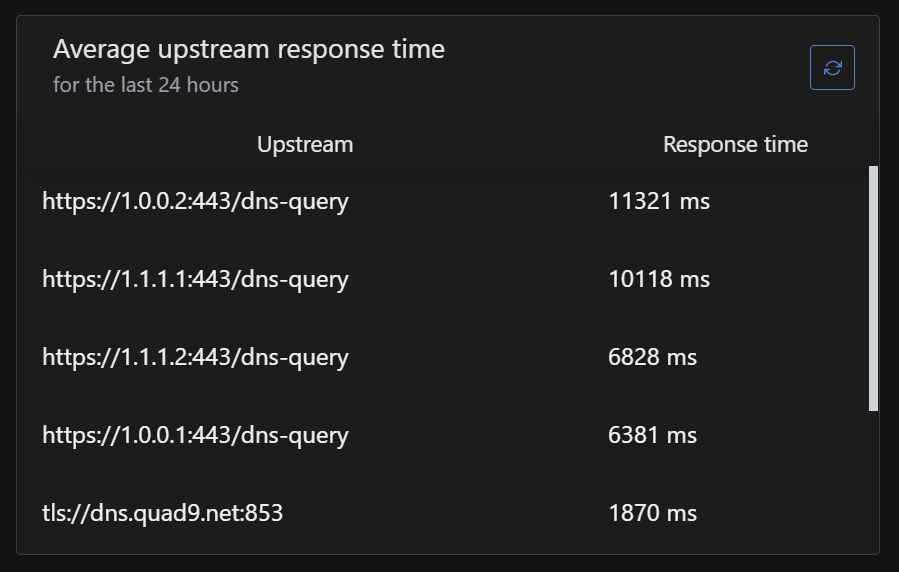Screen dimensions: 899x572
Task: Click the 6828 ms response time value
Action: (652, 357)
